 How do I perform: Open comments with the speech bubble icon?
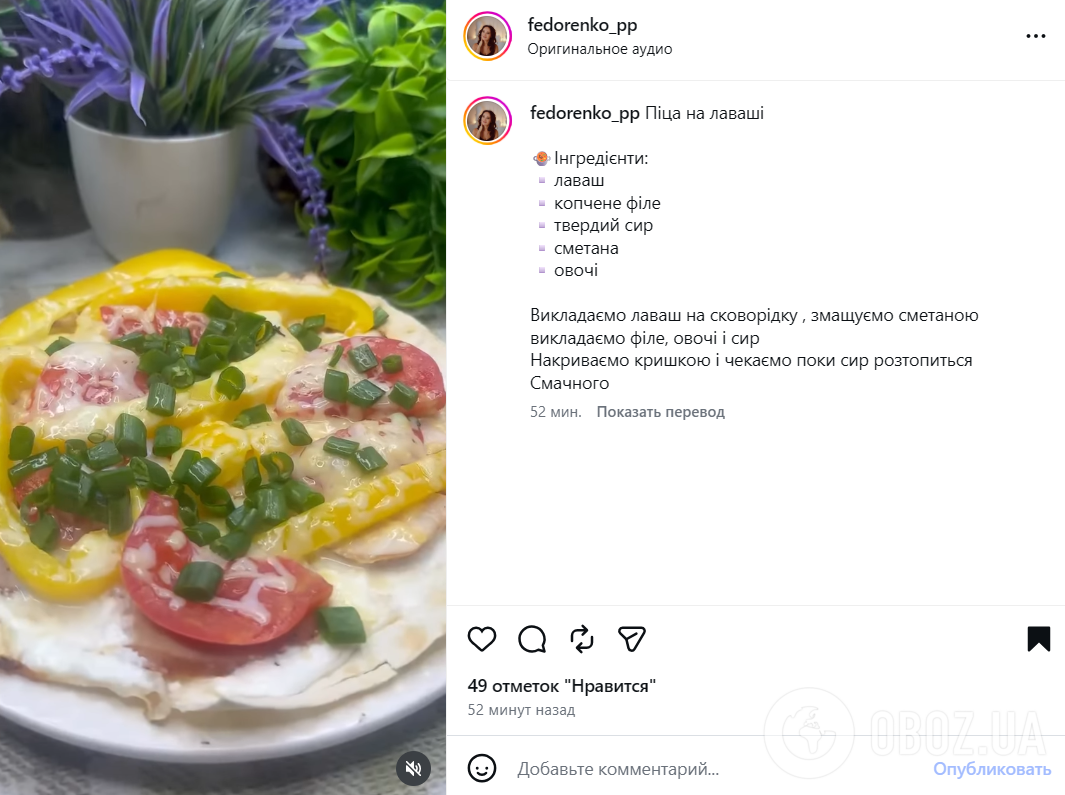click(x=532, y=639)
